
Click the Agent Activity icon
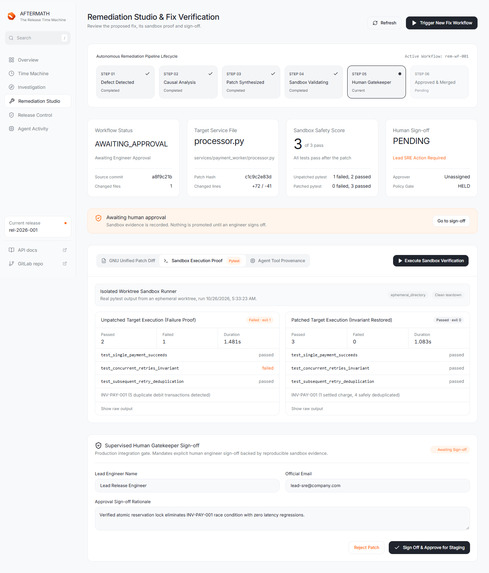[x=11, y=129]
